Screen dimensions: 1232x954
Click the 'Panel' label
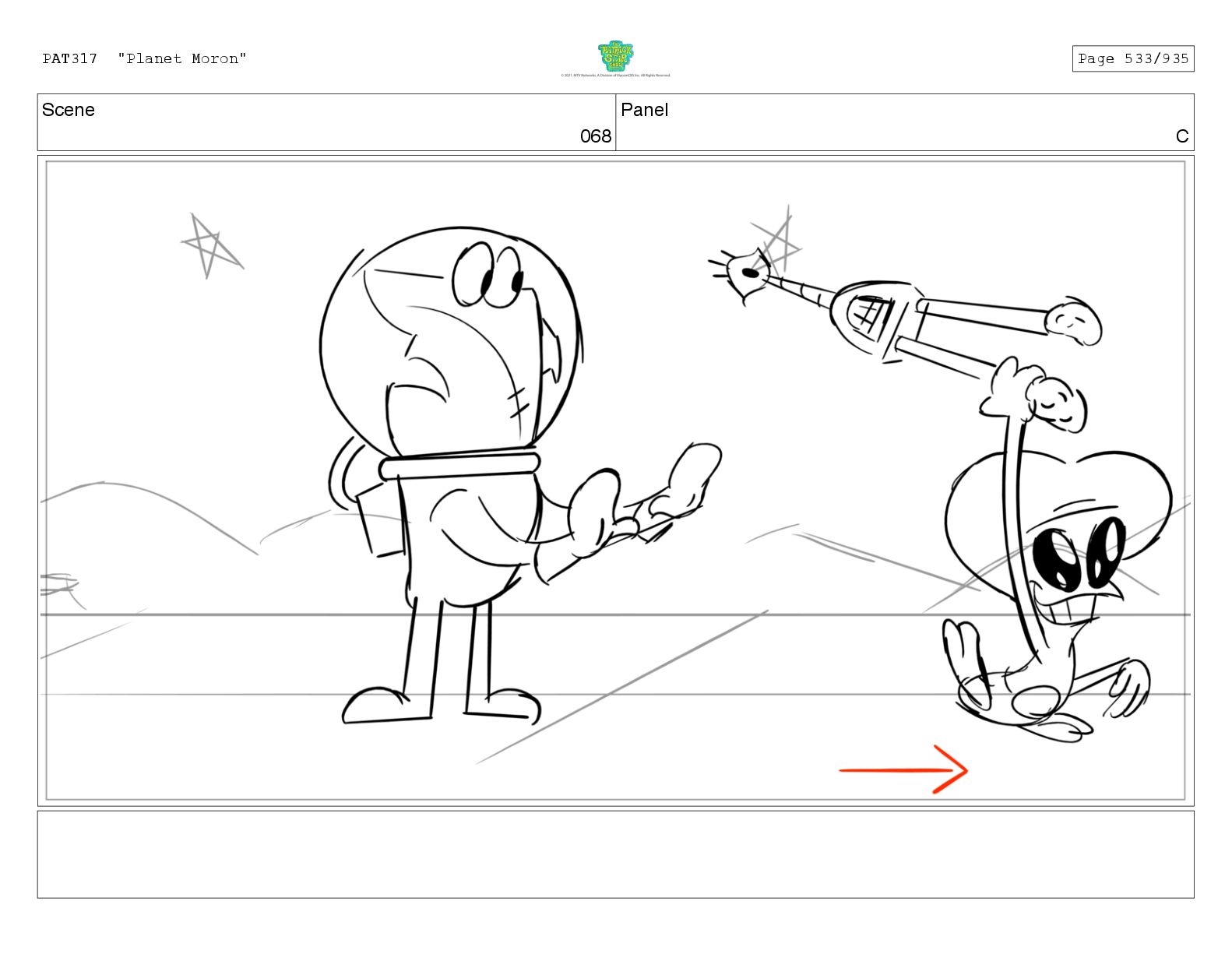(645, 110)
